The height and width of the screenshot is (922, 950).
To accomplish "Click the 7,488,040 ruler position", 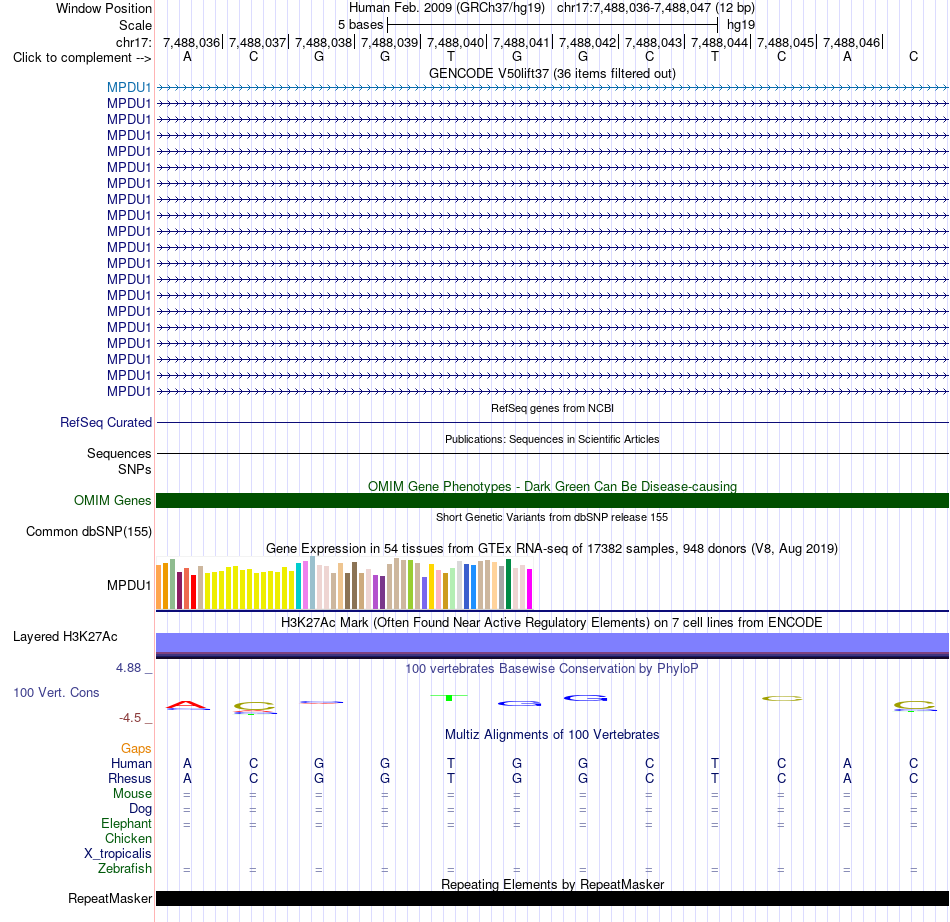I will click(456, 42).
